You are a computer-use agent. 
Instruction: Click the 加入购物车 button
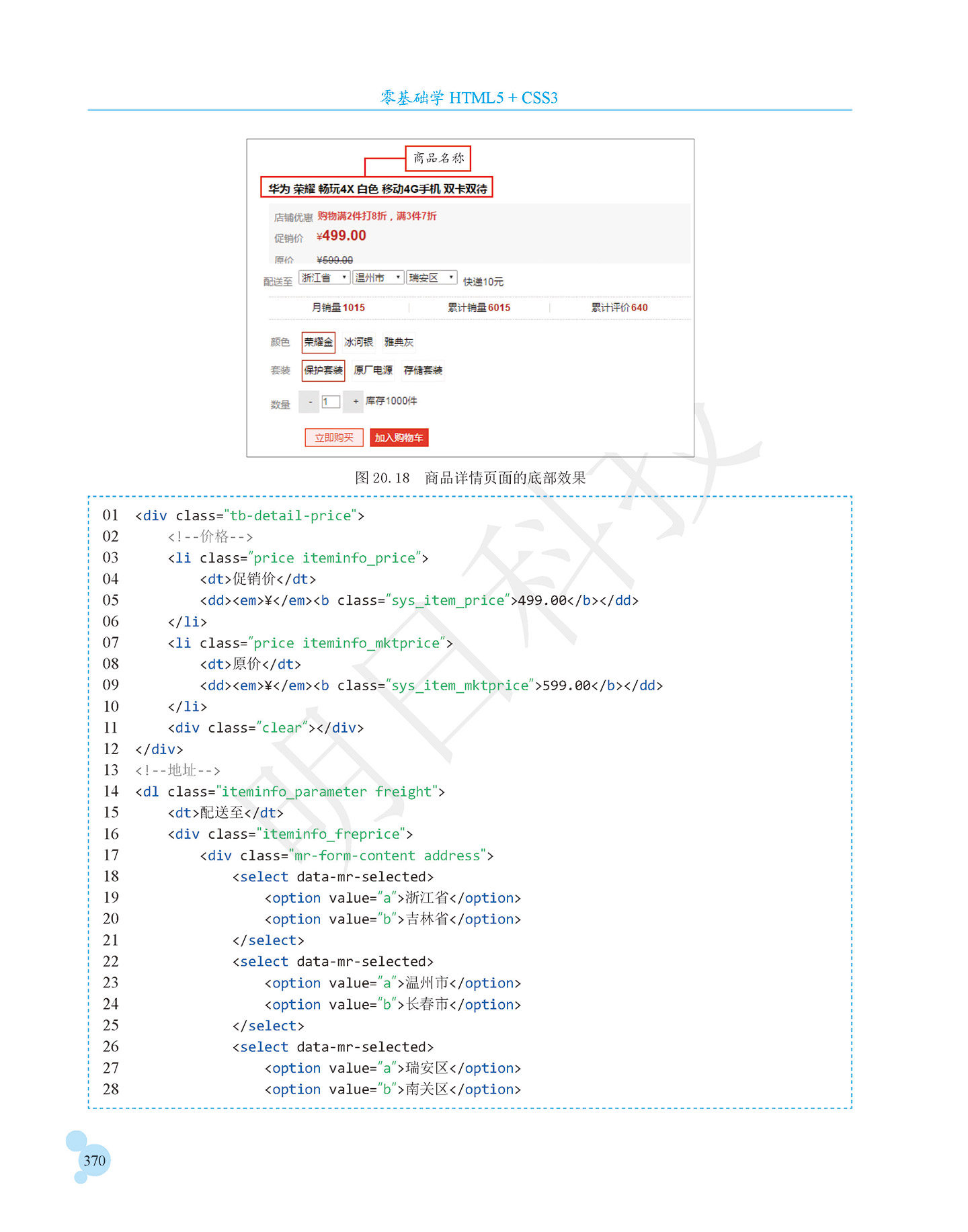(x=399, y=438)
